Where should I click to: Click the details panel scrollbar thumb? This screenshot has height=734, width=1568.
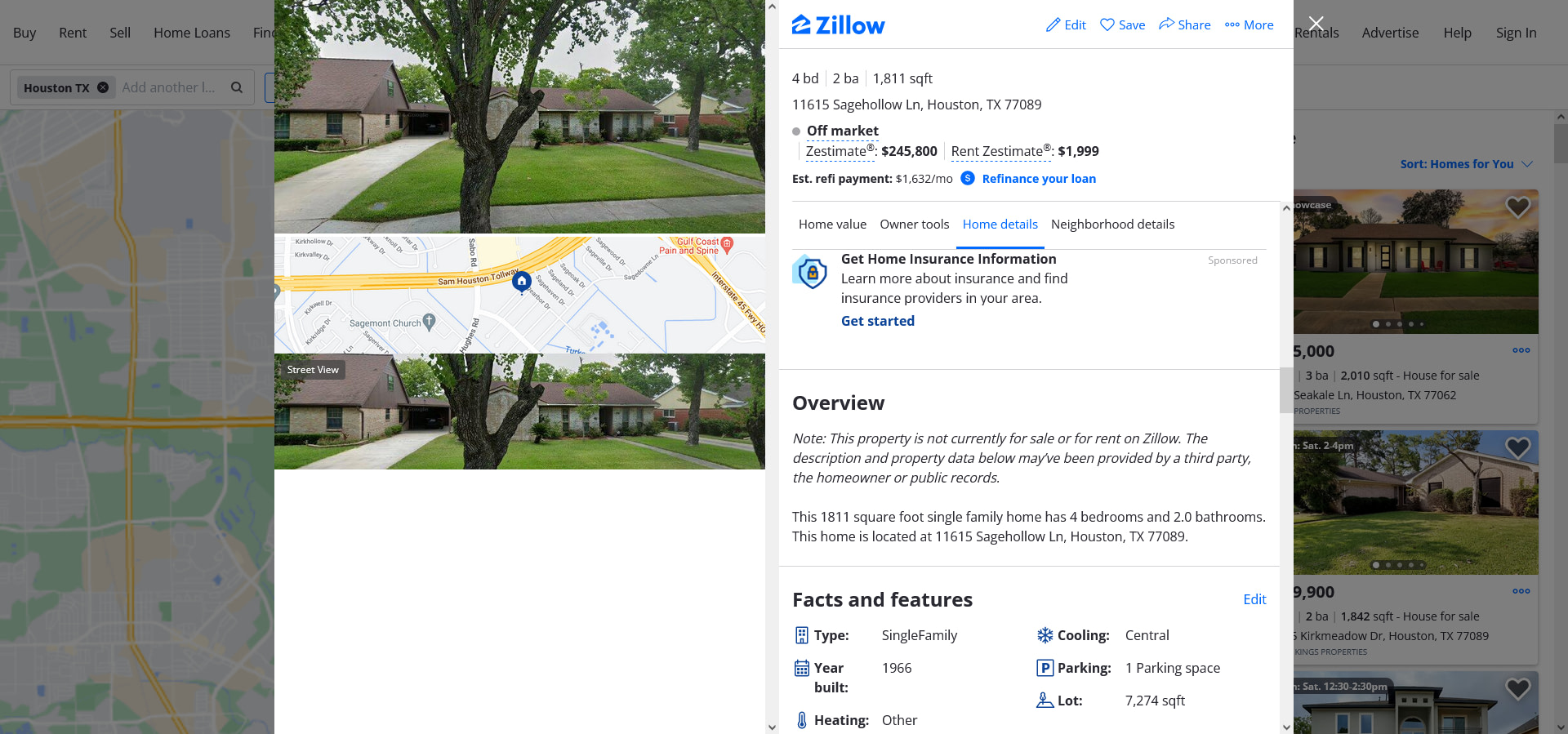click(x=1285, y=390)
